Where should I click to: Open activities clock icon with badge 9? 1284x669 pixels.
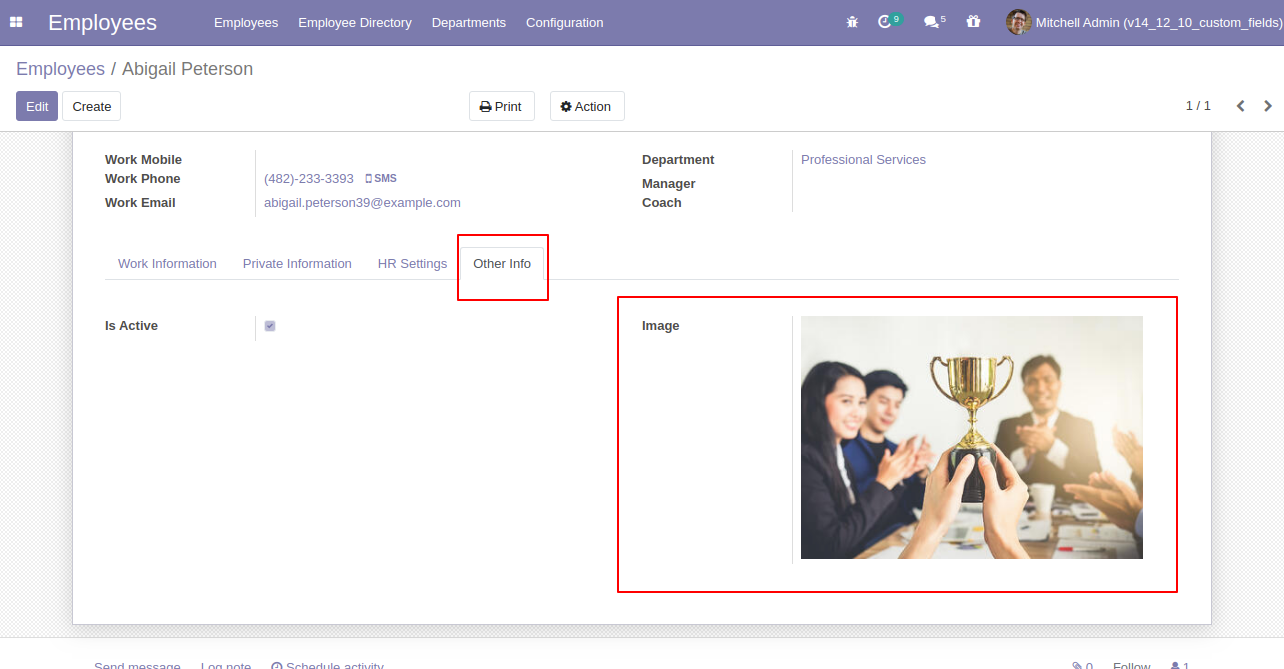tap(889, 21)
